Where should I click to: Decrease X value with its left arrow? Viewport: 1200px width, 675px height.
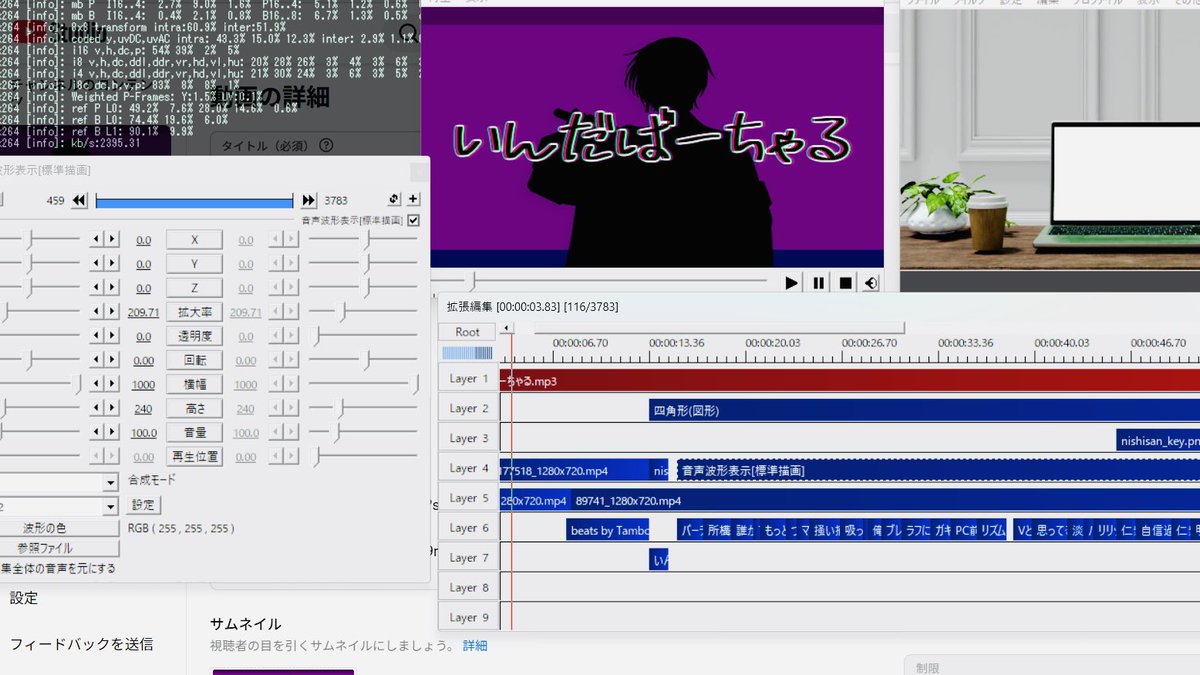point(96,240)
